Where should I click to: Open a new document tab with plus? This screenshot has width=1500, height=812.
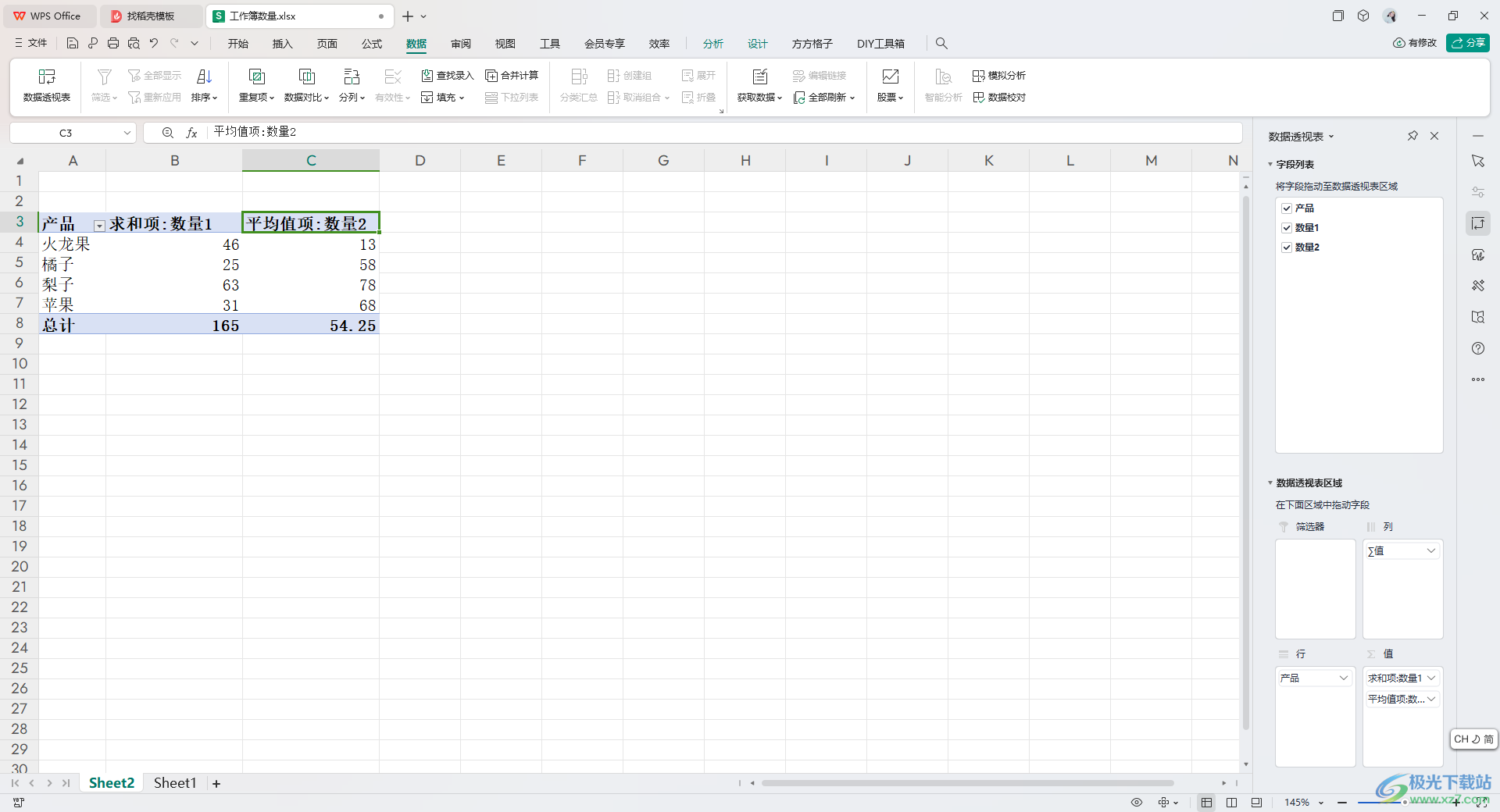(x=408, y=16)
